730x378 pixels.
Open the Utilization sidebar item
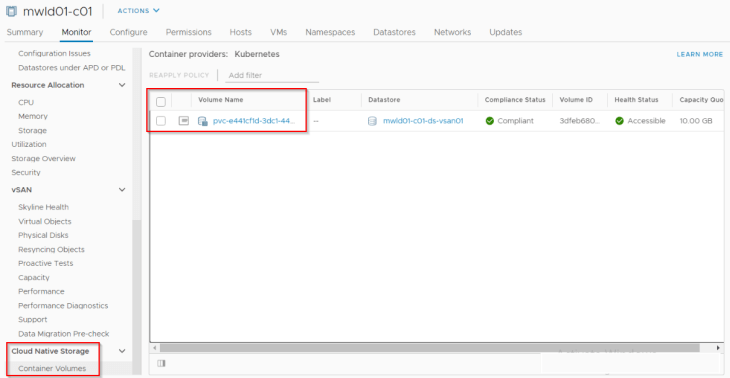[29, 144]
